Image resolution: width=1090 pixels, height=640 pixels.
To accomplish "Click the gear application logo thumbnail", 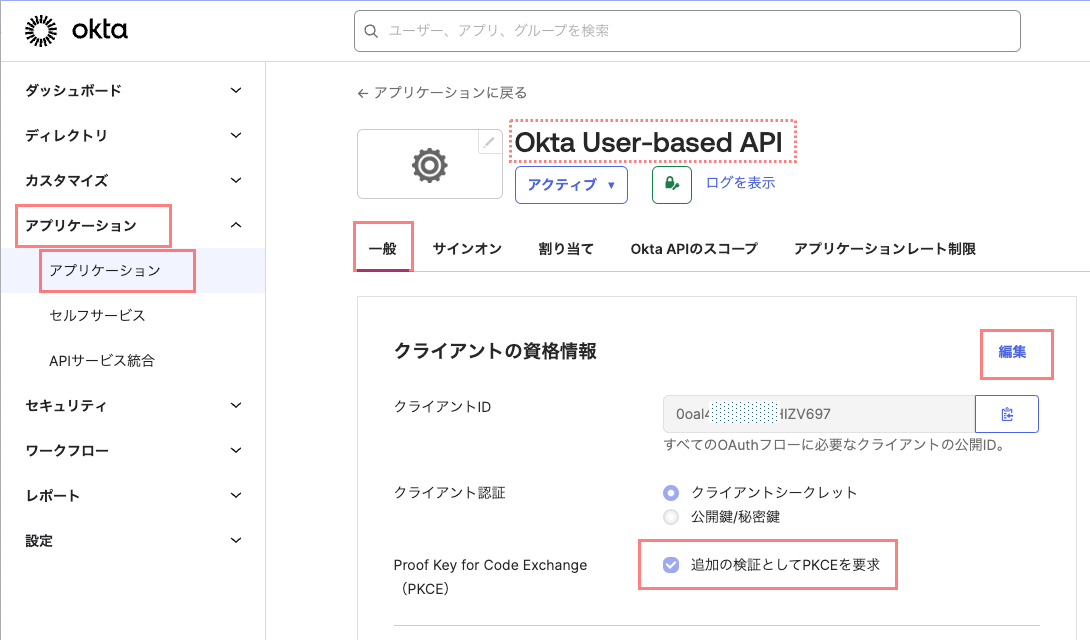I will (430, 165).
